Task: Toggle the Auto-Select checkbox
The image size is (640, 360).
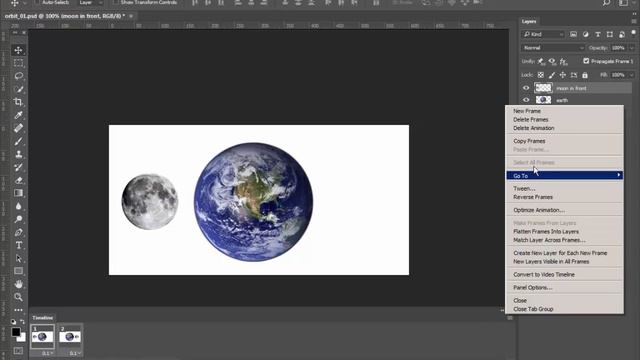Action: (x=37, y=2)
